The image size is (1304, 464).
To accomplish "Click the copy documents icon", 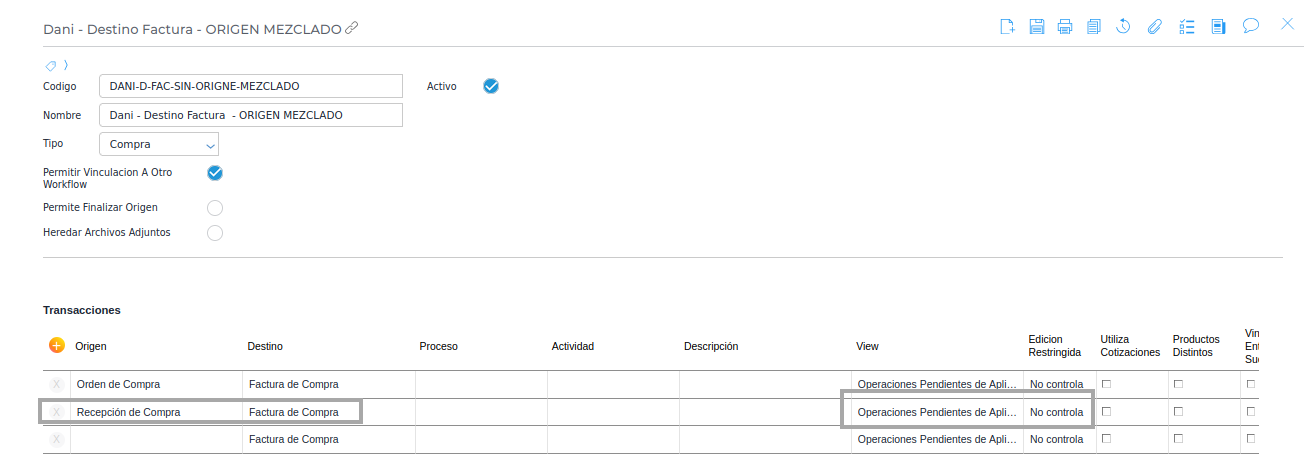I will (x=1094, y=27).
